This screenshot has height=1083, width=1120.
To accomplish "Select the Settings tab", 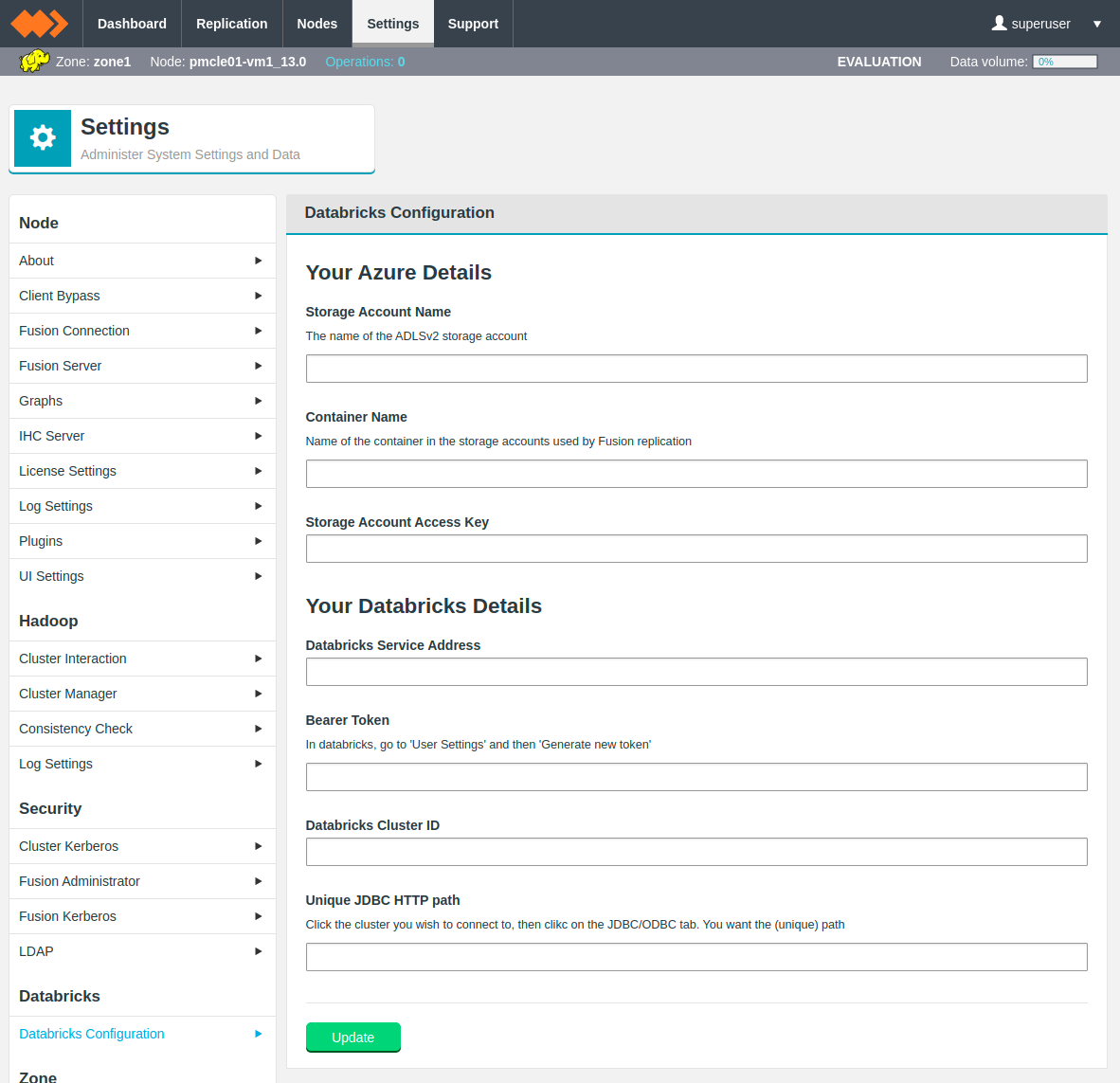I will (x=393, y=24).
